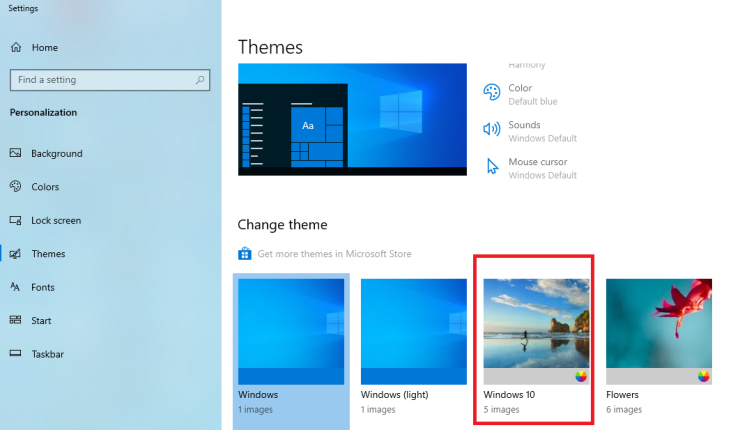Open Sounds Windows Default option

point(530,131)
